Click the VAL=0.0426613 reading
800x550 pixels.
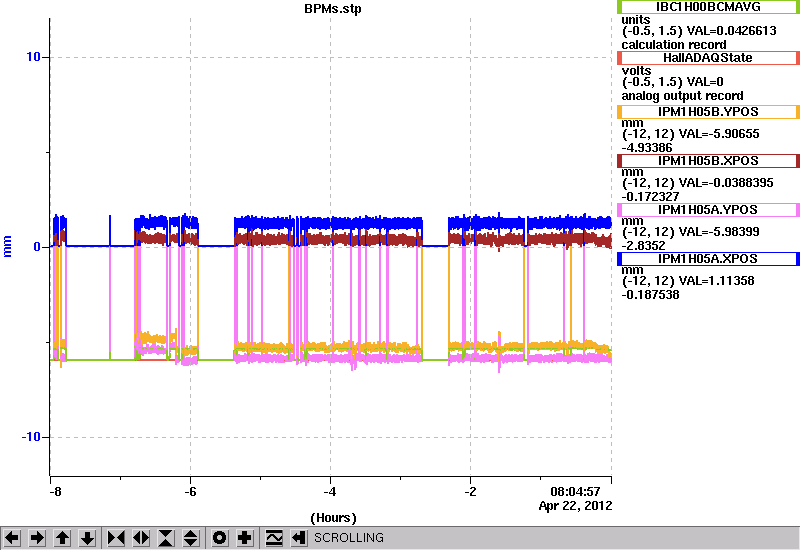tap(732, 31)
